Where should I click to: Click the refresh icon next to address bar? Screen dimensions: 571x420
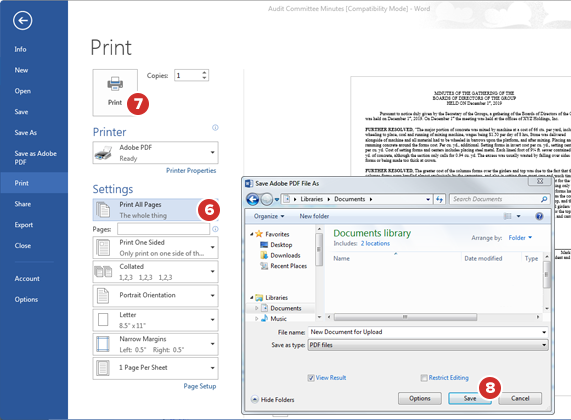(x=439, y=199)
